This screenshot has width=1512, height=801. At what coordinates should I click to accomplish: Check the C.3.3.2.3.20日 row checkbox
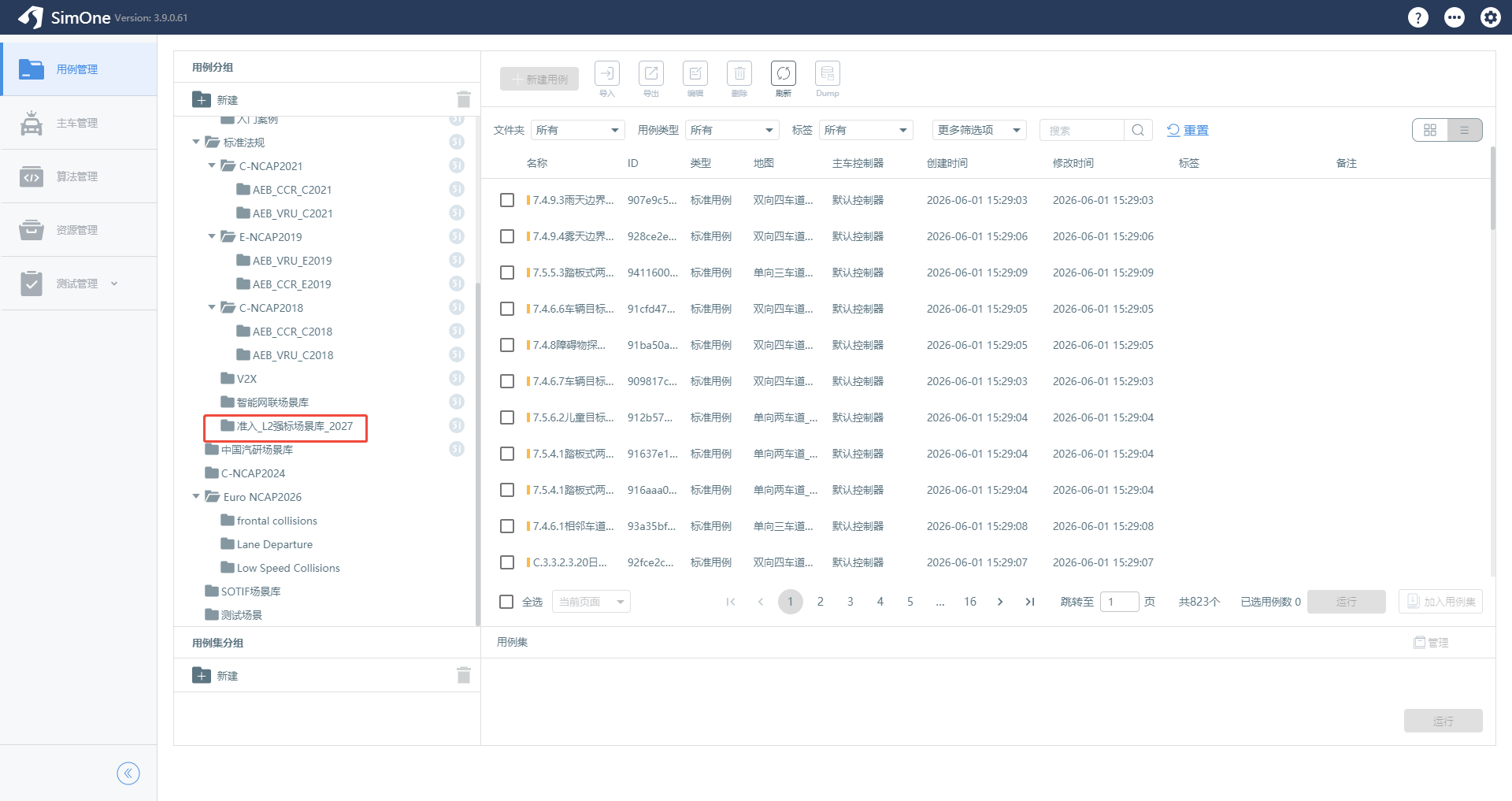coord(507,562)
